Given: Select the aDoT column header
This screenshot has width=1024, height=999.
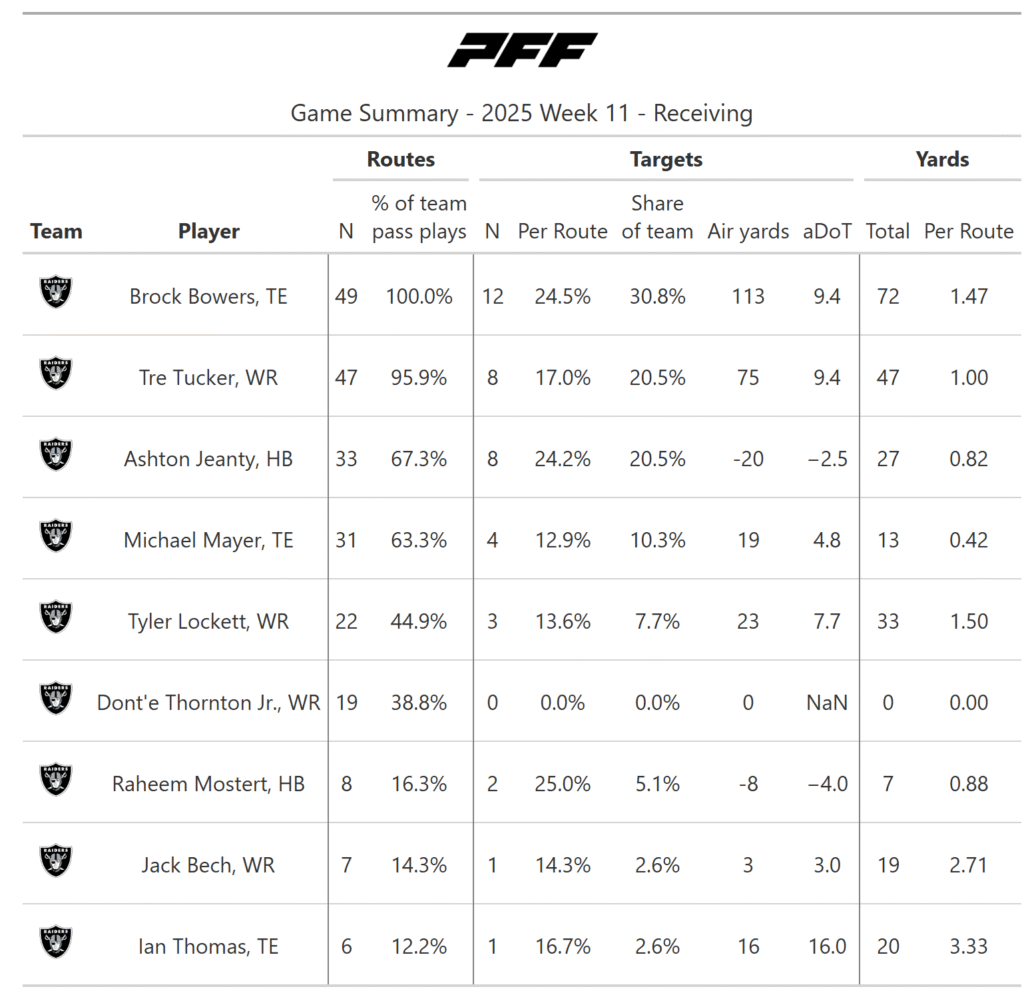Looking at the screenshot, I should pos(827,231).
